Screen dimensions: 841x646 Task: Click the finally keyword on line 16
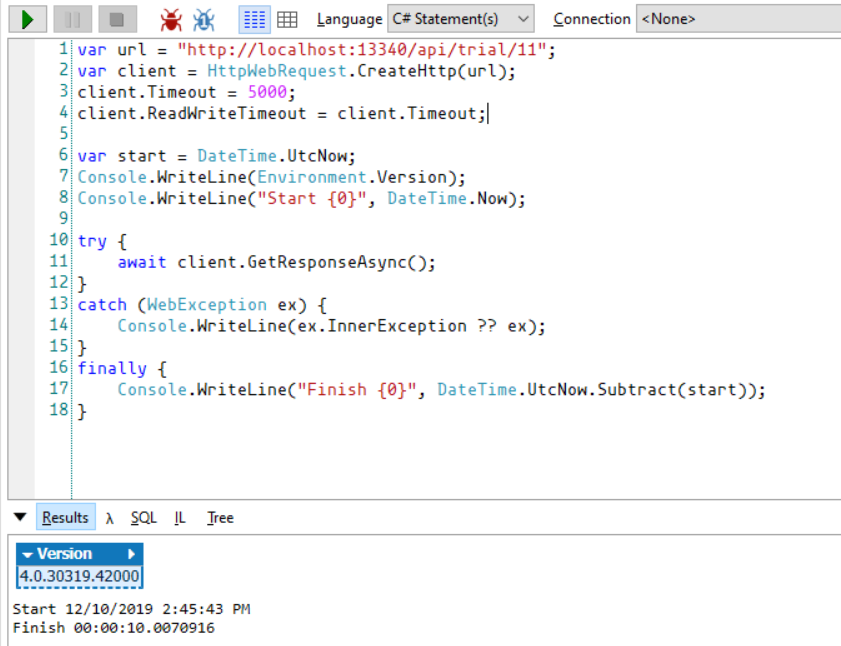tap(112, 369)
